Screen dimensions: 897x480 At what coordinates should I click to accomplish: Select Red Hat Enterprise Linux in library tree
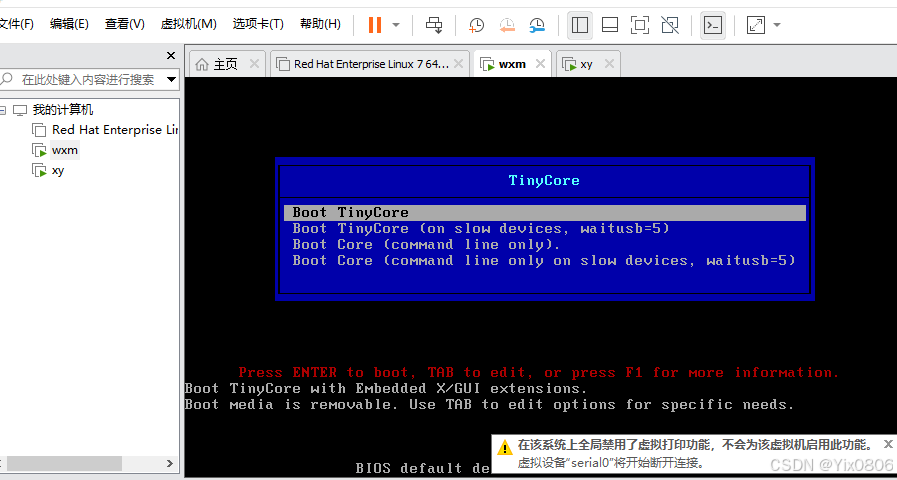pyautogui.click(x=115, y=130)
